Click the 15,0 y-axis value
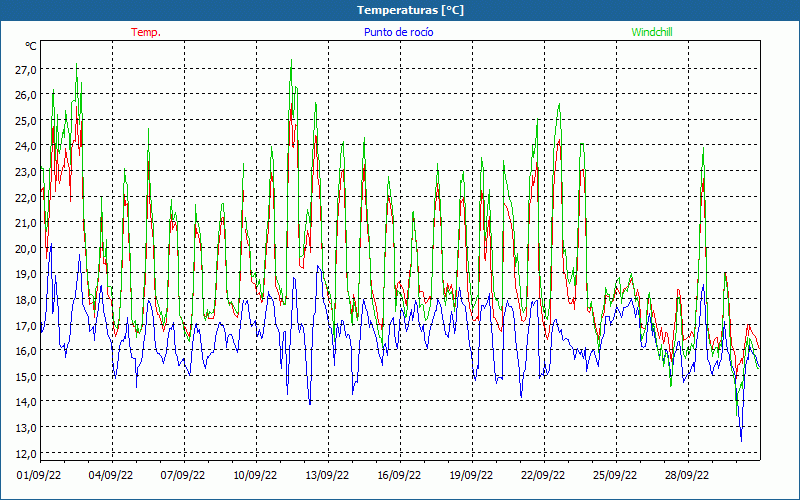Image resolution: width=800 pixels, height=500 pixels. coord(25,377)
